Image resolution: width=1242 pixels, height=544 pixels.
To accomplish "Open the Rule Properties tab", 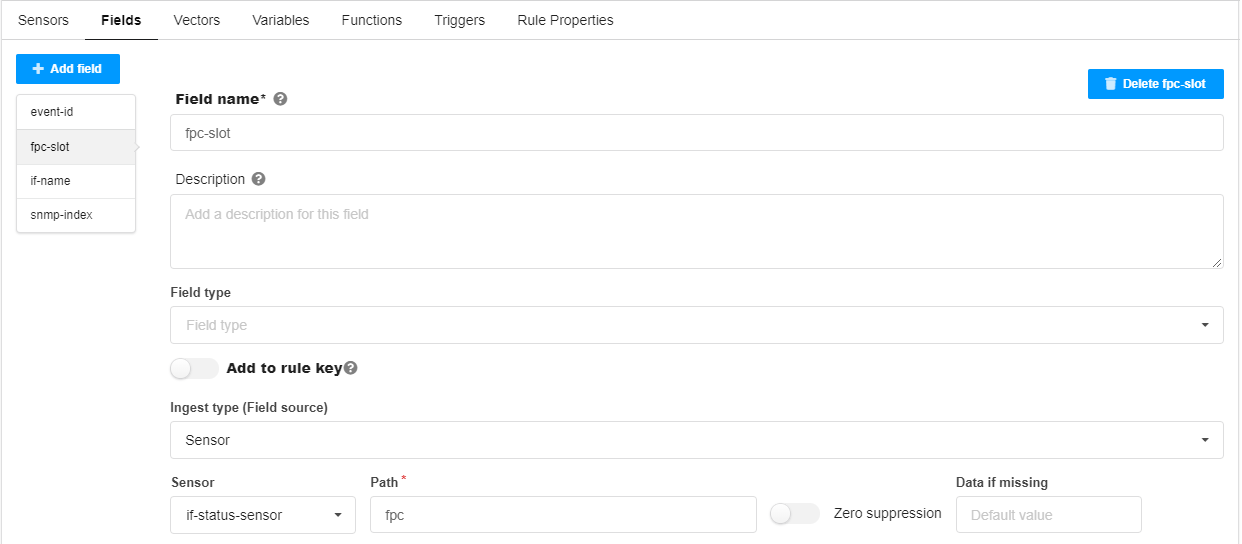I will [x=565, y=20].
